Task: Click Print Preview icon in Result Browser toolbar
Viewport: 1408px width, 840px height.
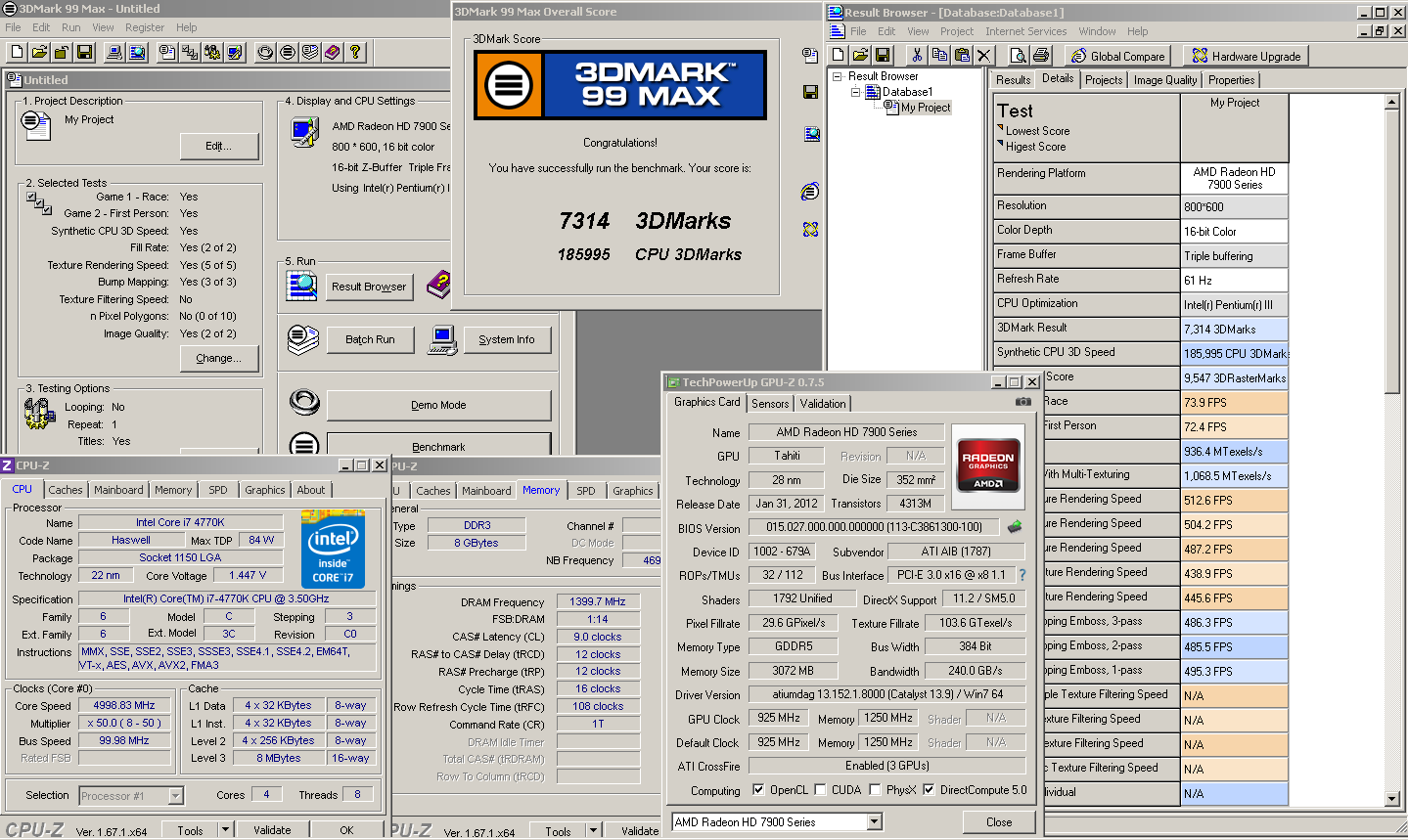Action: [1019, 56]
